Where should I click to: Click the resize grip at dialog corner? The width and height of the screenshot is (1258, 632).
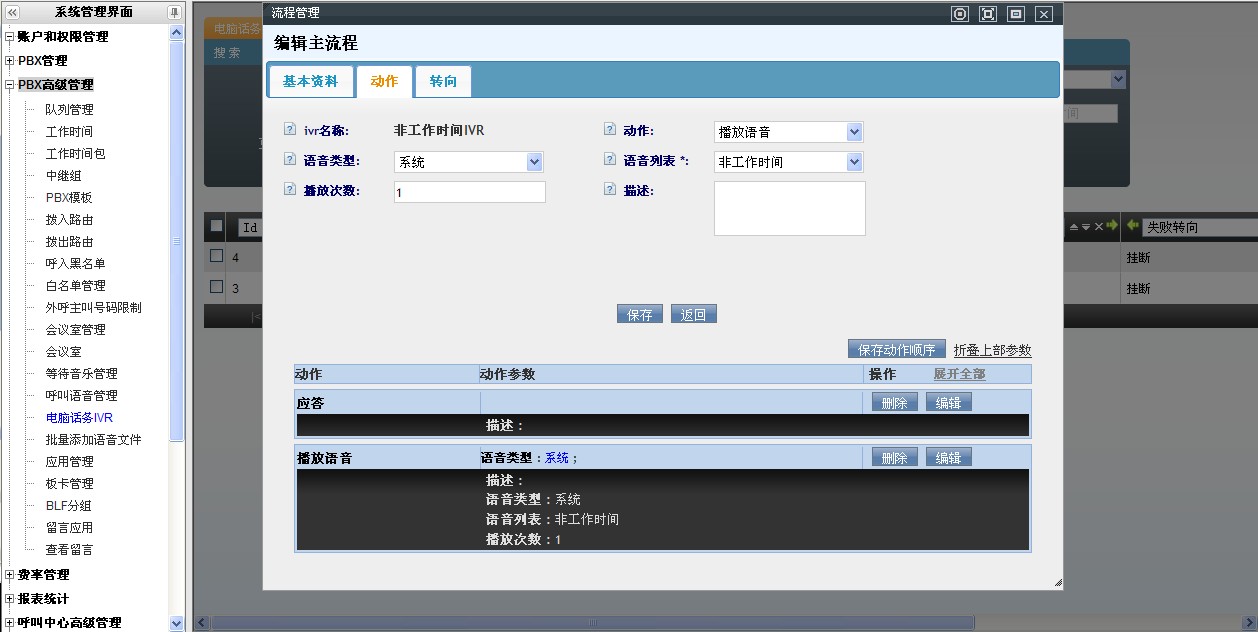click(x=1057, y=583)
